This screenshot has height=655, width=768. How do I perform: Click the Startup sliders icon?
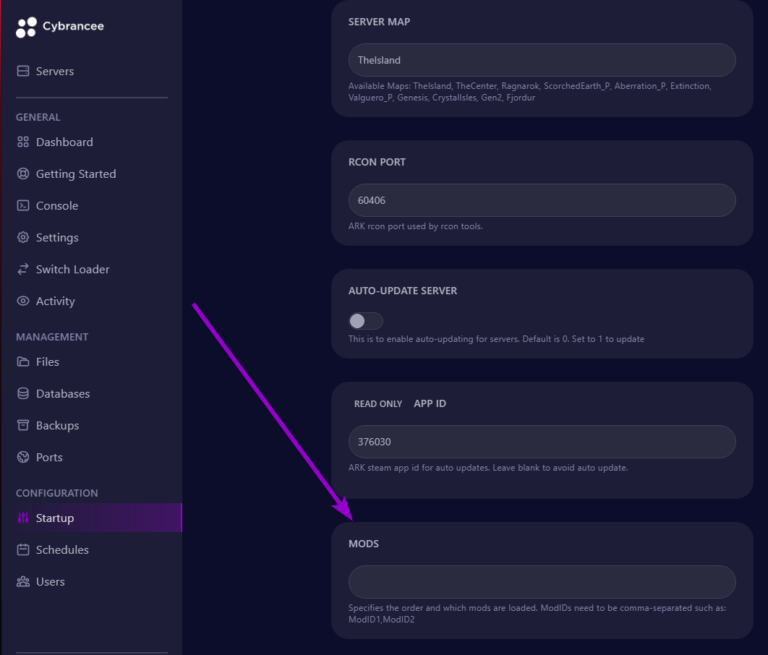(x=23, y=518)
